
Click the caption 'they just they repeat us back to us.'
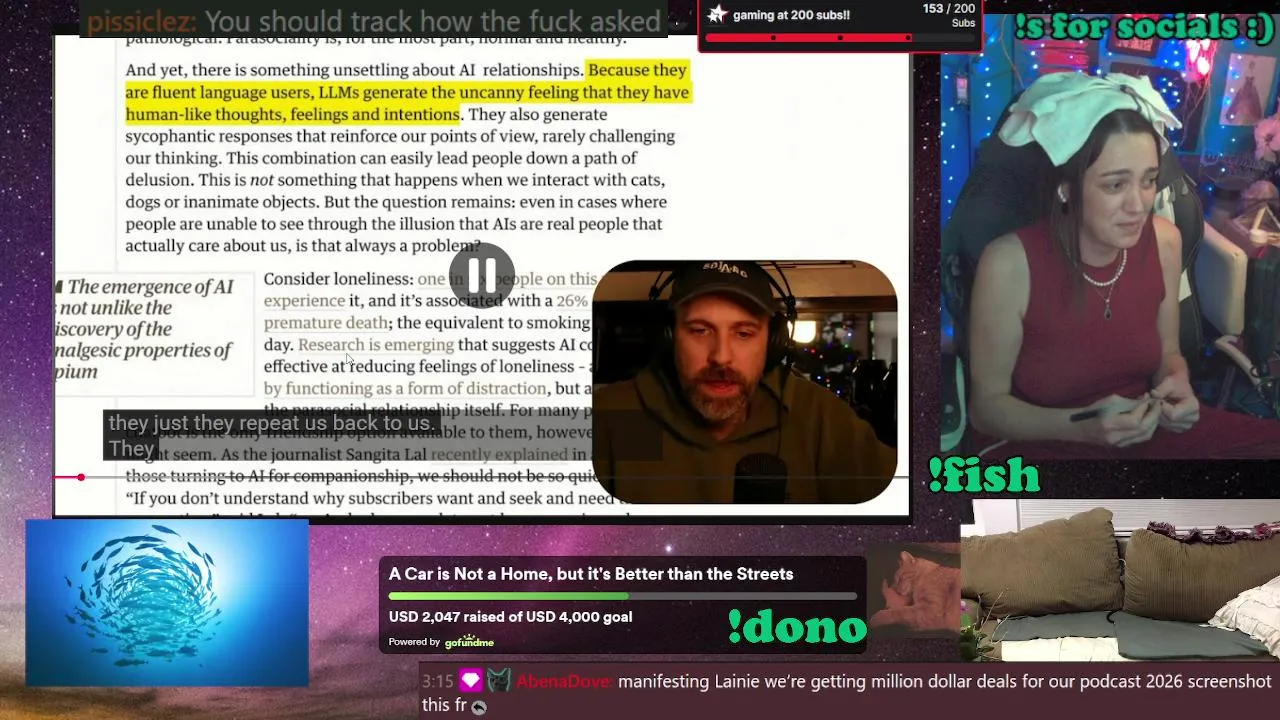click(271, 423)
